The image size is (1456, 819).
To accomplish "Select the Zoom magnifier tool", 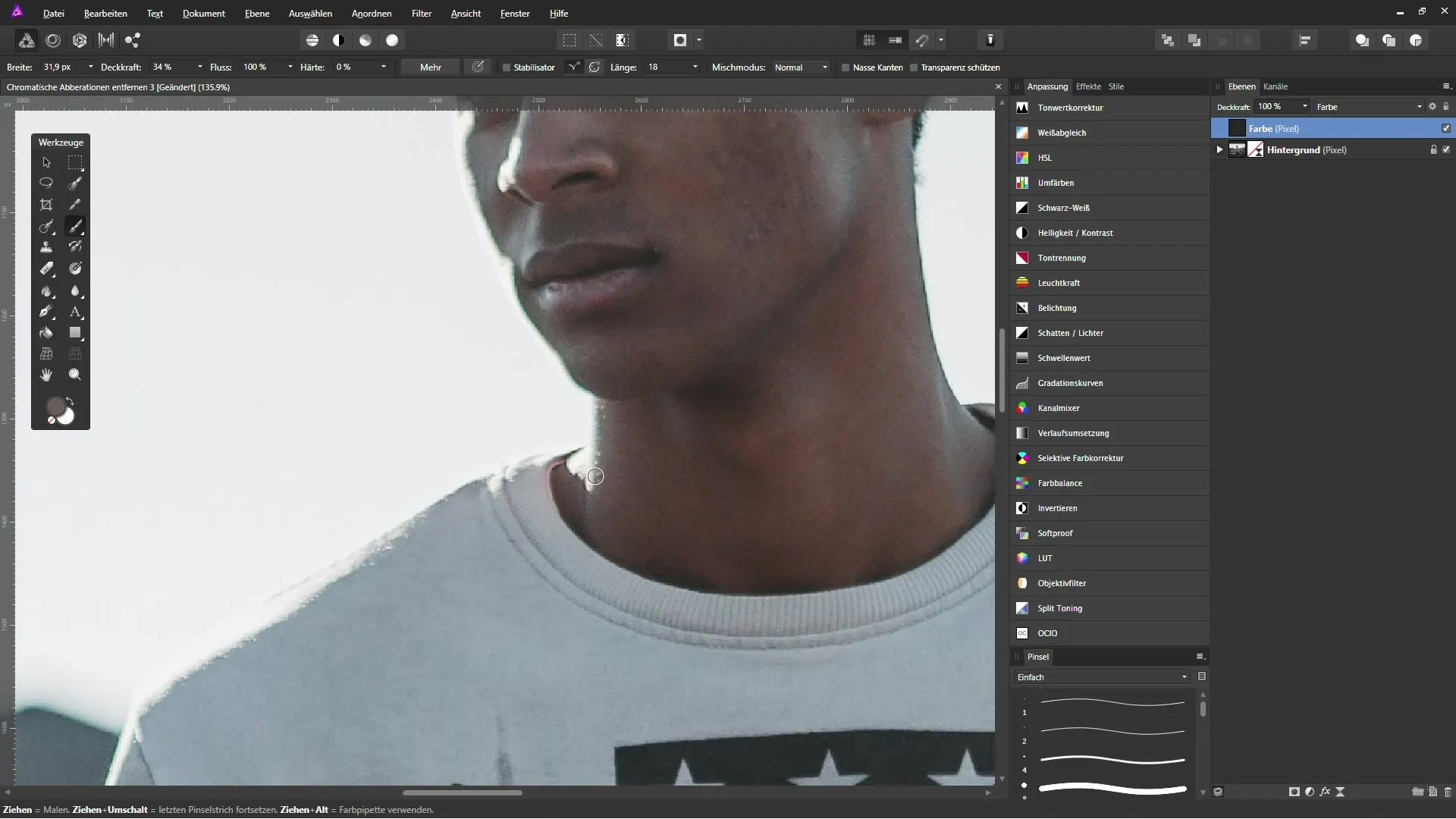I will 74,375.
